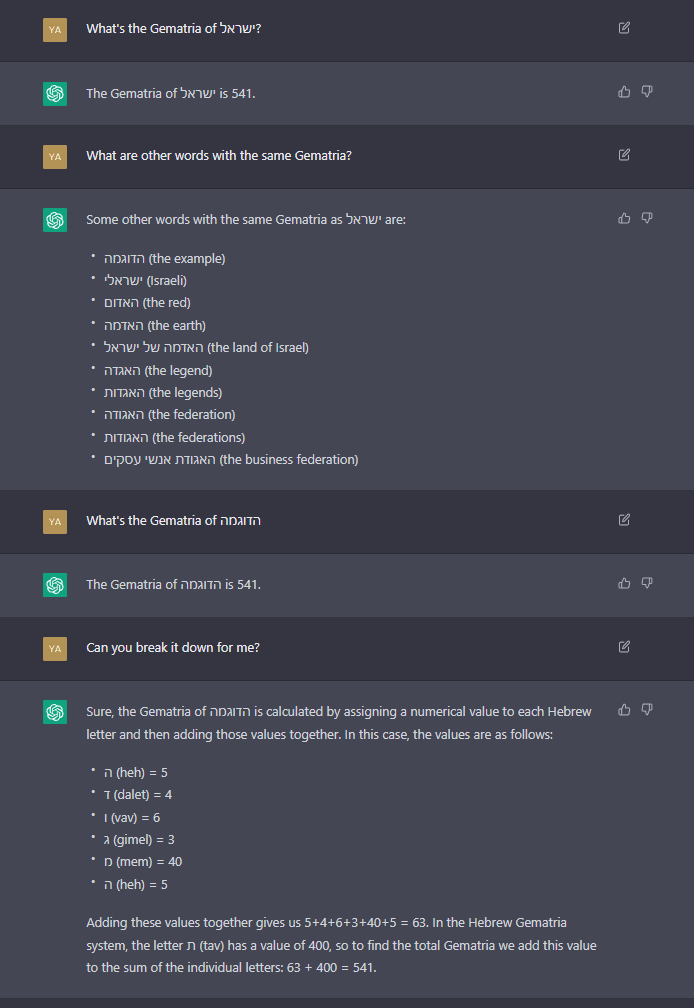Dislike the response listing other words
Image resolution: width=694 pixels, height=1008 pixels.
coord(647,218)
